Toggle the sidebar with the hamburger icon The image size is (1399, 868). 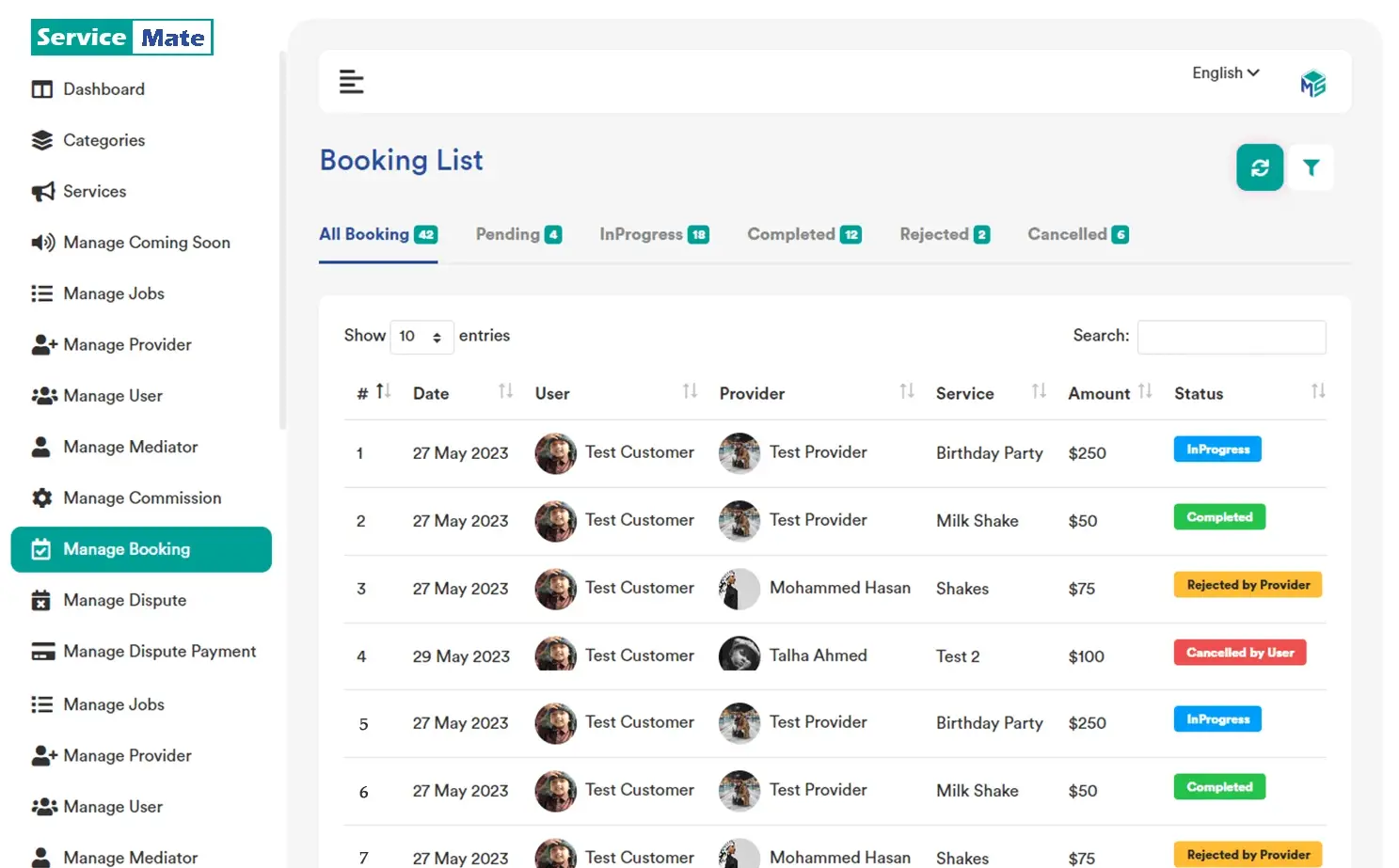tap(351, 82)
